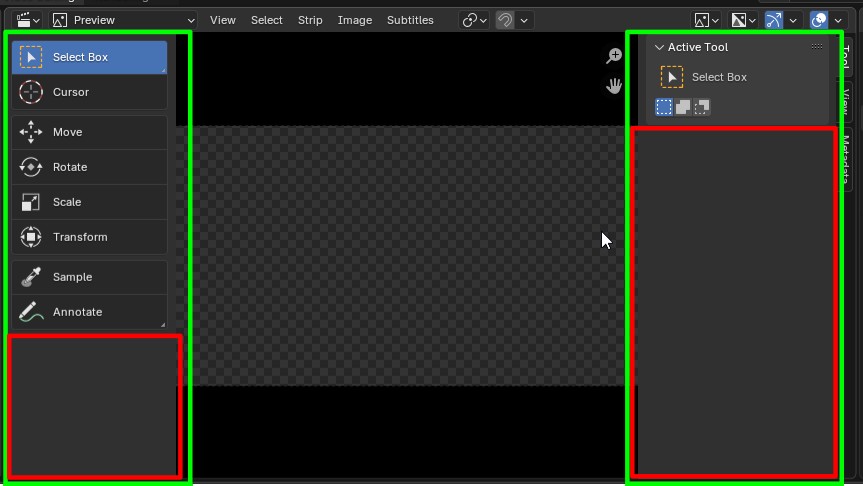Image resolution: width=863 pixels, height=486 pixels.
Task: Toggle snapping magnet in header
Action: pos(505,20)
